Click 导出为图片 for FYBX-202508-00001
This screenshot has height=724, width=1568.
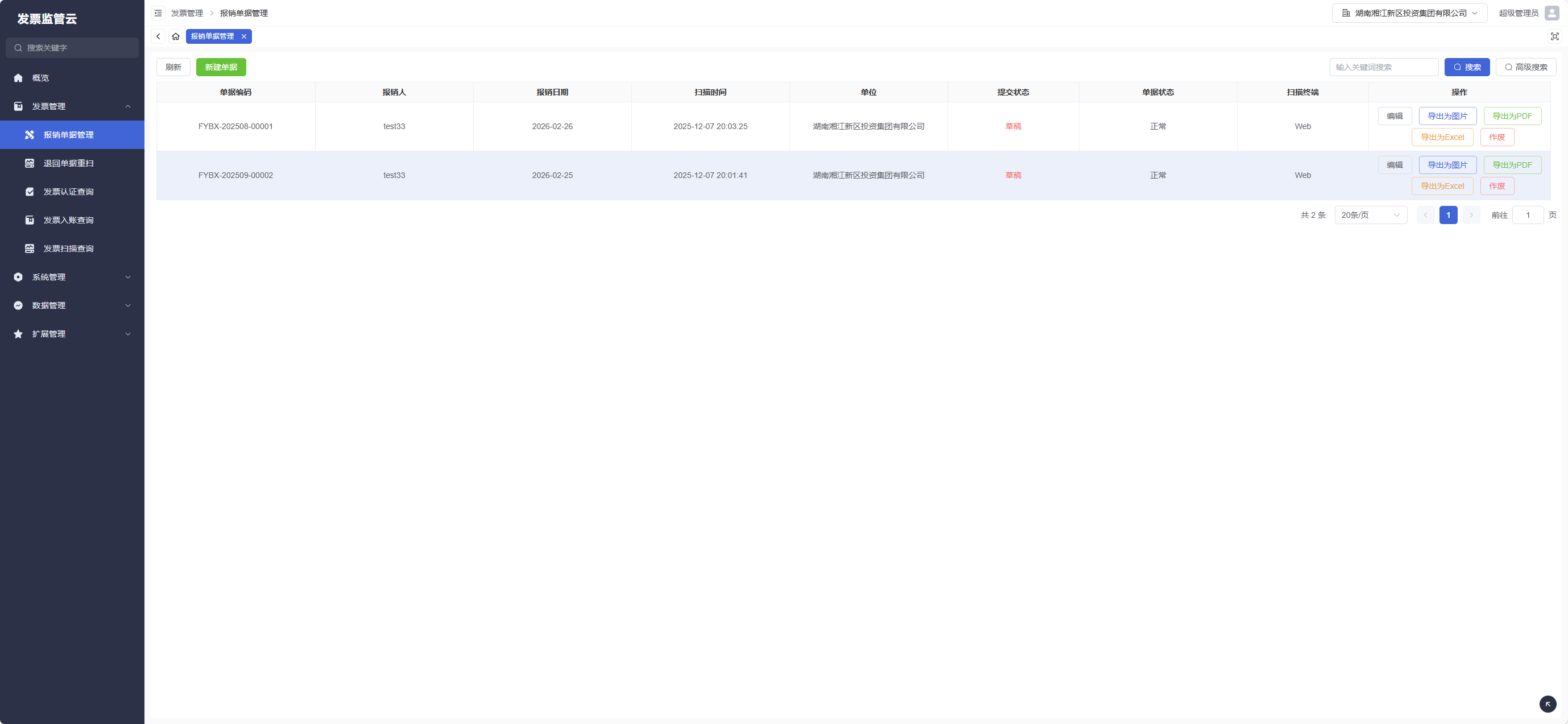1447,116
